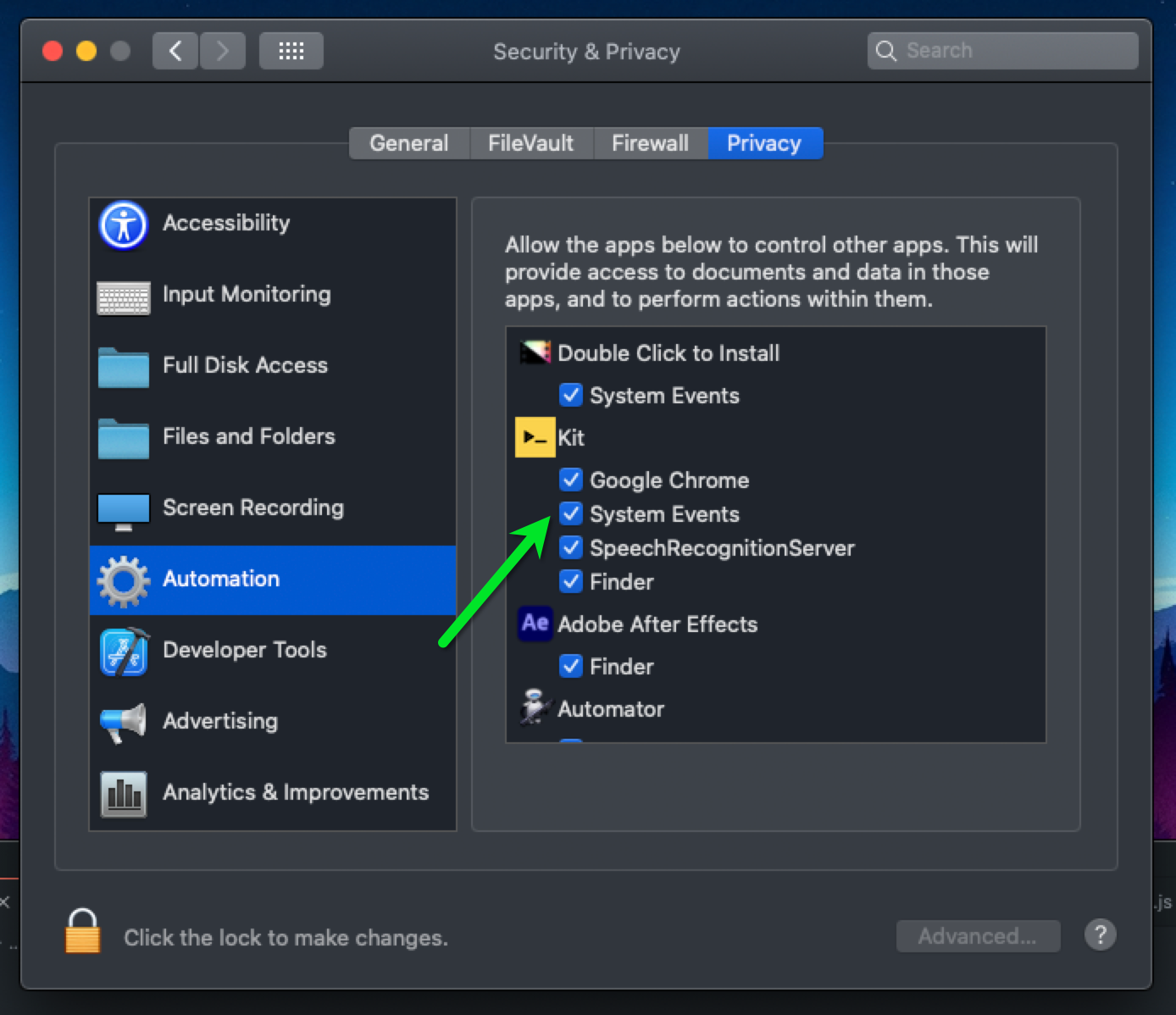Show all preferences with the grid button
Screen dimensions: 1176x1015
[291, 51]
